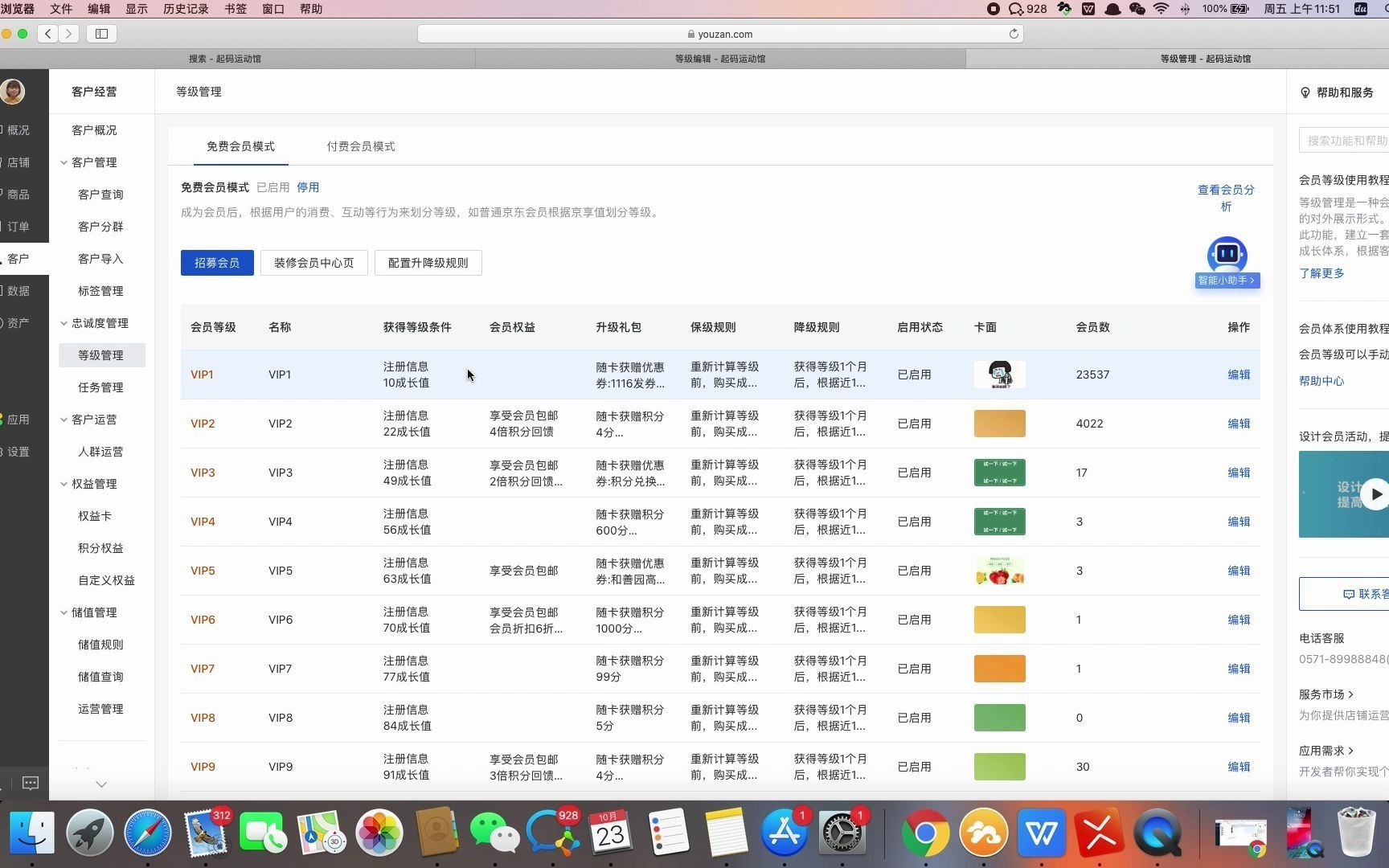The image size is (1389, 868).
Task: Open Contacts book in Dock
Action: pos(436,833)
